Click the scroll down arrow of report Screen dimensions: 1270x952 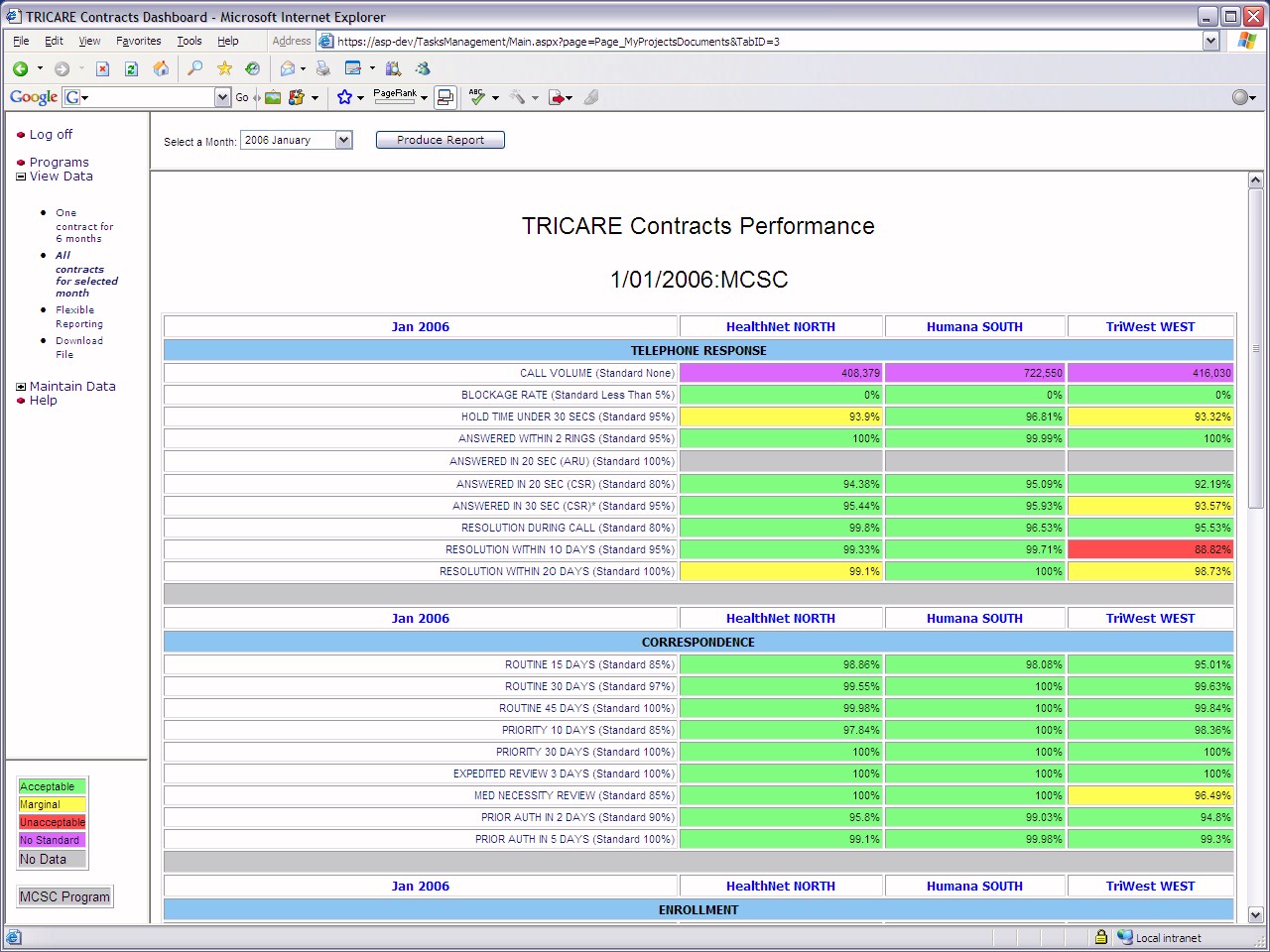pyautogui.click(x=1255, y=914)
